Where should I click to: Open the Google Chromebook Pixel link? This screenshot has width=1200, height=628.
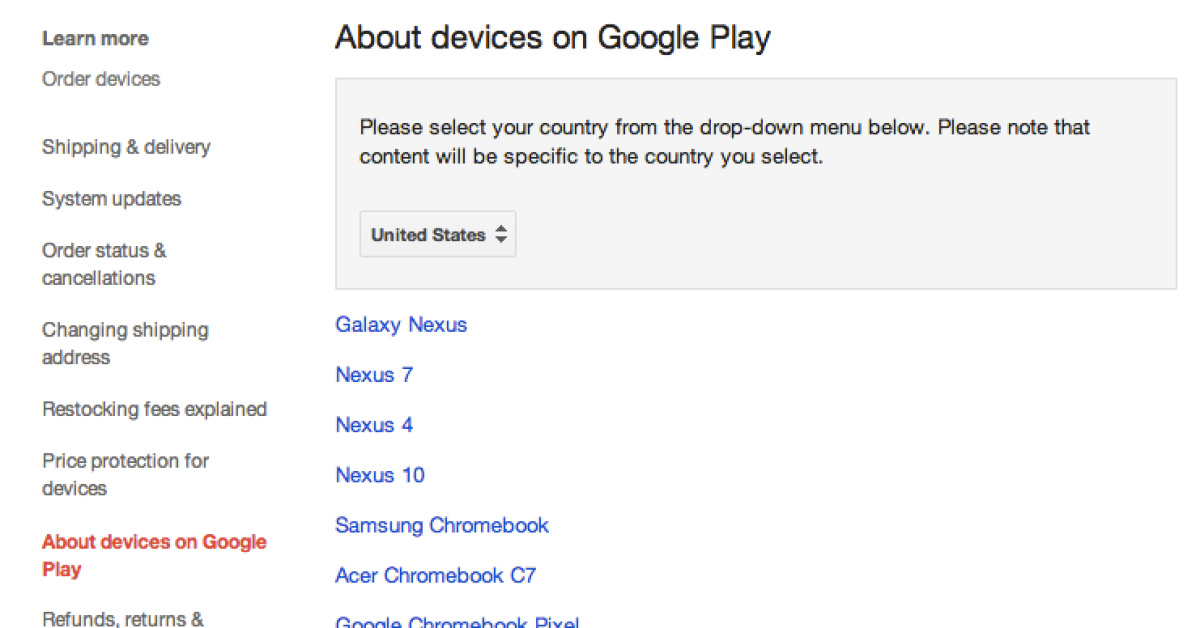pos(457,620)
